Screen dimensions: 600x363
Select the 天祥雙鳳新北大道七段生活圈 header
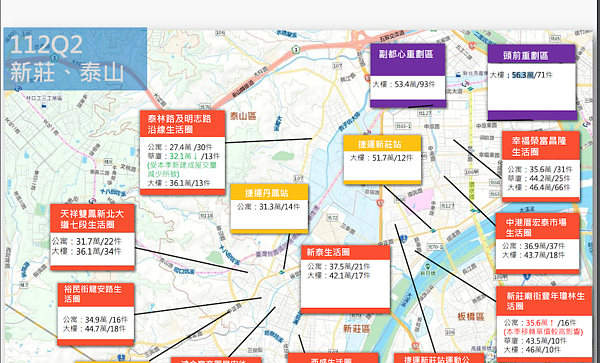click(92, 218)
